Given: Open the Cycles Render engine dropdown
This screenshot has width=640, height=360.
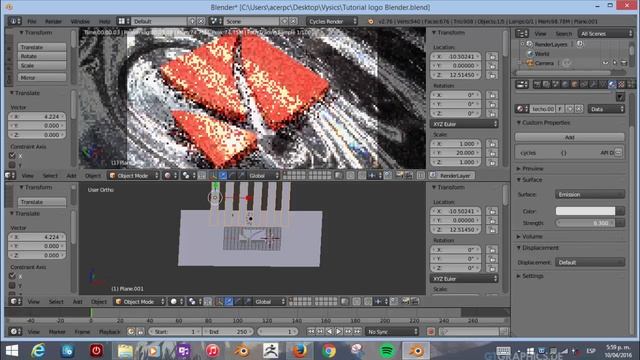Looking at the screenshot, I should [332, 21].
